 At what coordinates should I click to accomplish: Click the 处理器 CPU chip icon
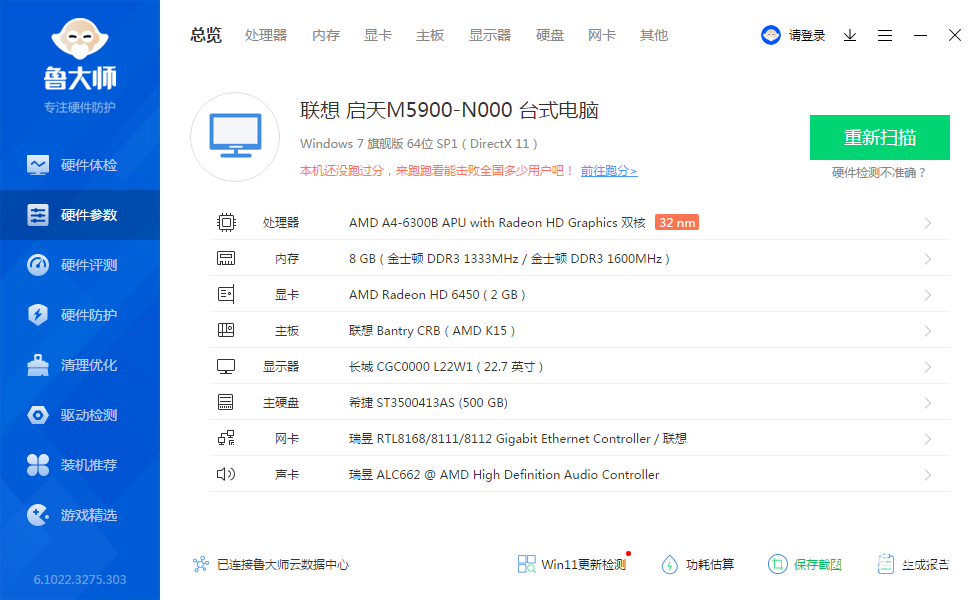tap(226, 222)
